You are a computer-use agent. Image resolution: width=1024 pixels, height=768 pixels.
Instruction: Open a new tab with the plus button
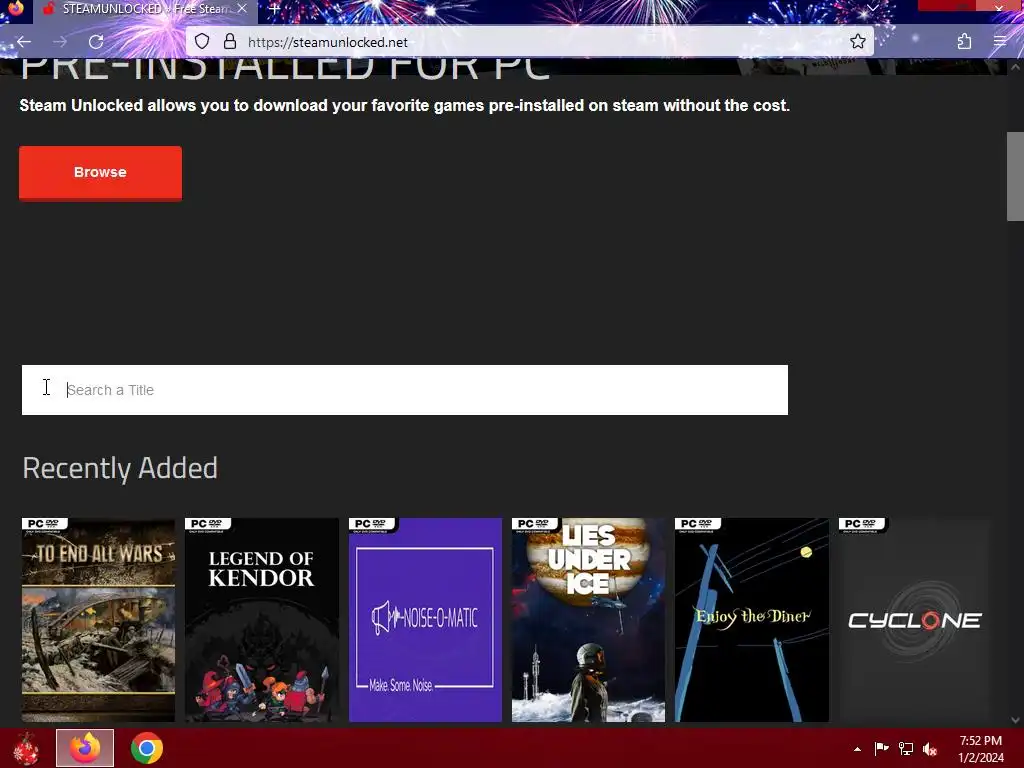coord(275,9)
